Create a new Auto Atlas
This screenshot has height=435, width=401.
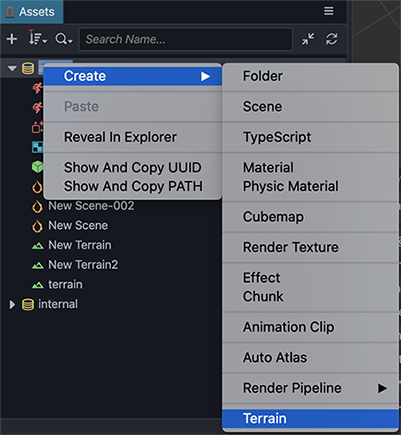click(x=310, y=357)
